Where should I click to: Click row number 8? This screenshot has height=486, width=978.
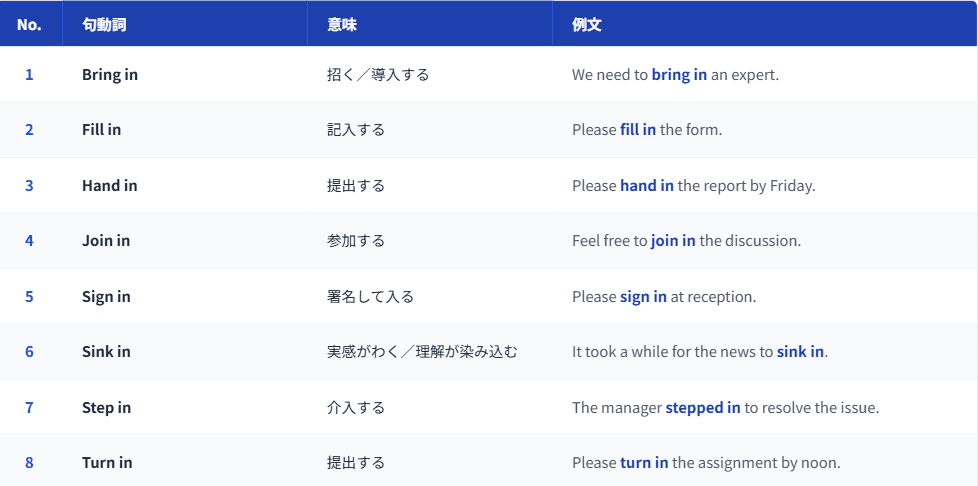pyautogui.click(x=29, y=463)
